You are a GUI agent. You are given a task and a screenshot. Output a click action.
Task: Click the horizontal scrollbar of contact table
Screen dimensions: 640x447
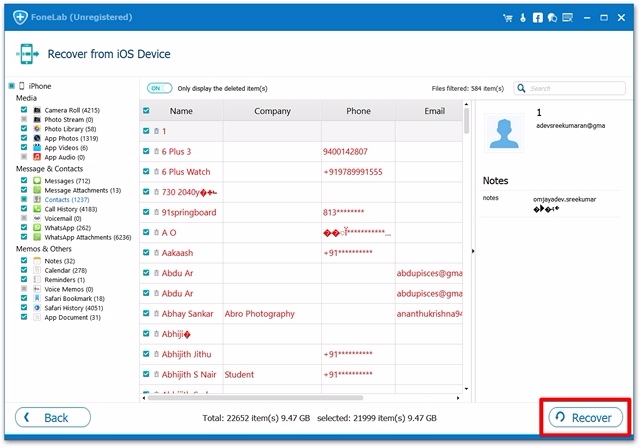click(255, 397)
